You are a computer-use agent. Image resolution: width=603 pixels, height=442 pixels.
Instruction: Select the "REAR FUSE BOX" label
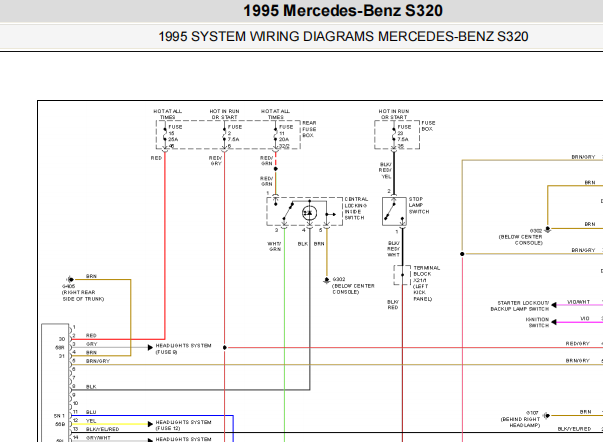tap(309, 129)
